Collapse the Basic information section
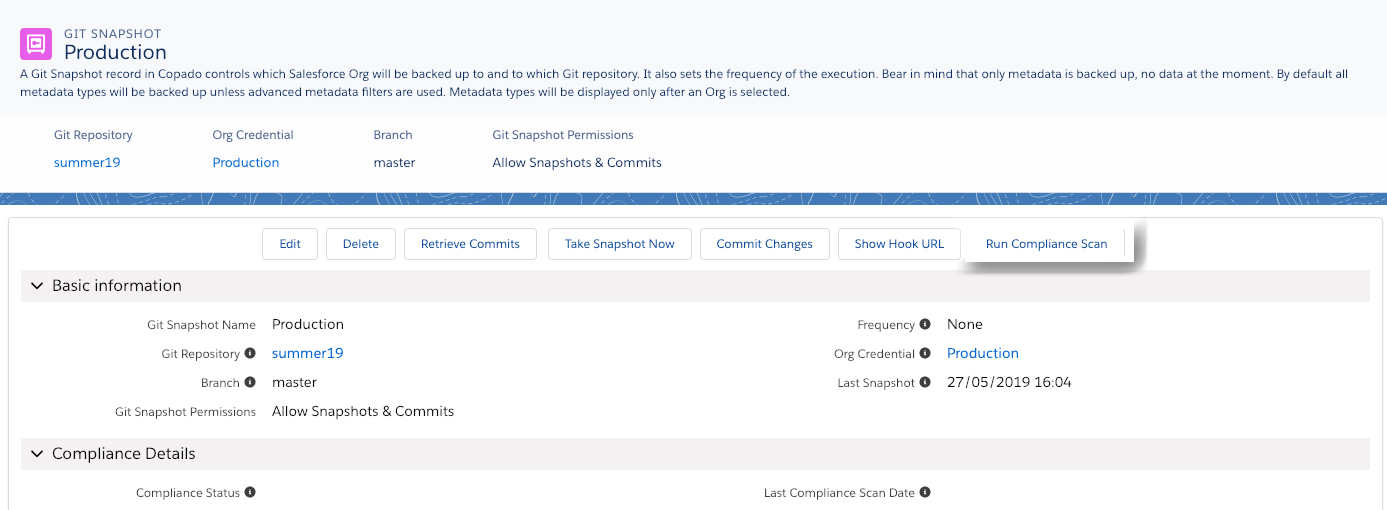Image resolution: width=1387 pixels, height=510 pixels. click(37, 286)
